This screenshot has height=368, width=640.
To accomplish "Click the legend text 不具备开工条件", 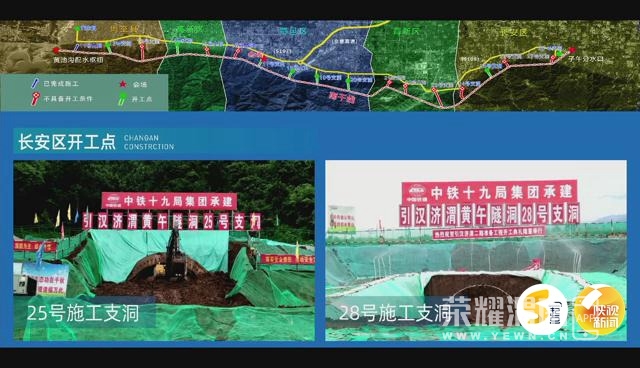I will (x=68, y=99).
